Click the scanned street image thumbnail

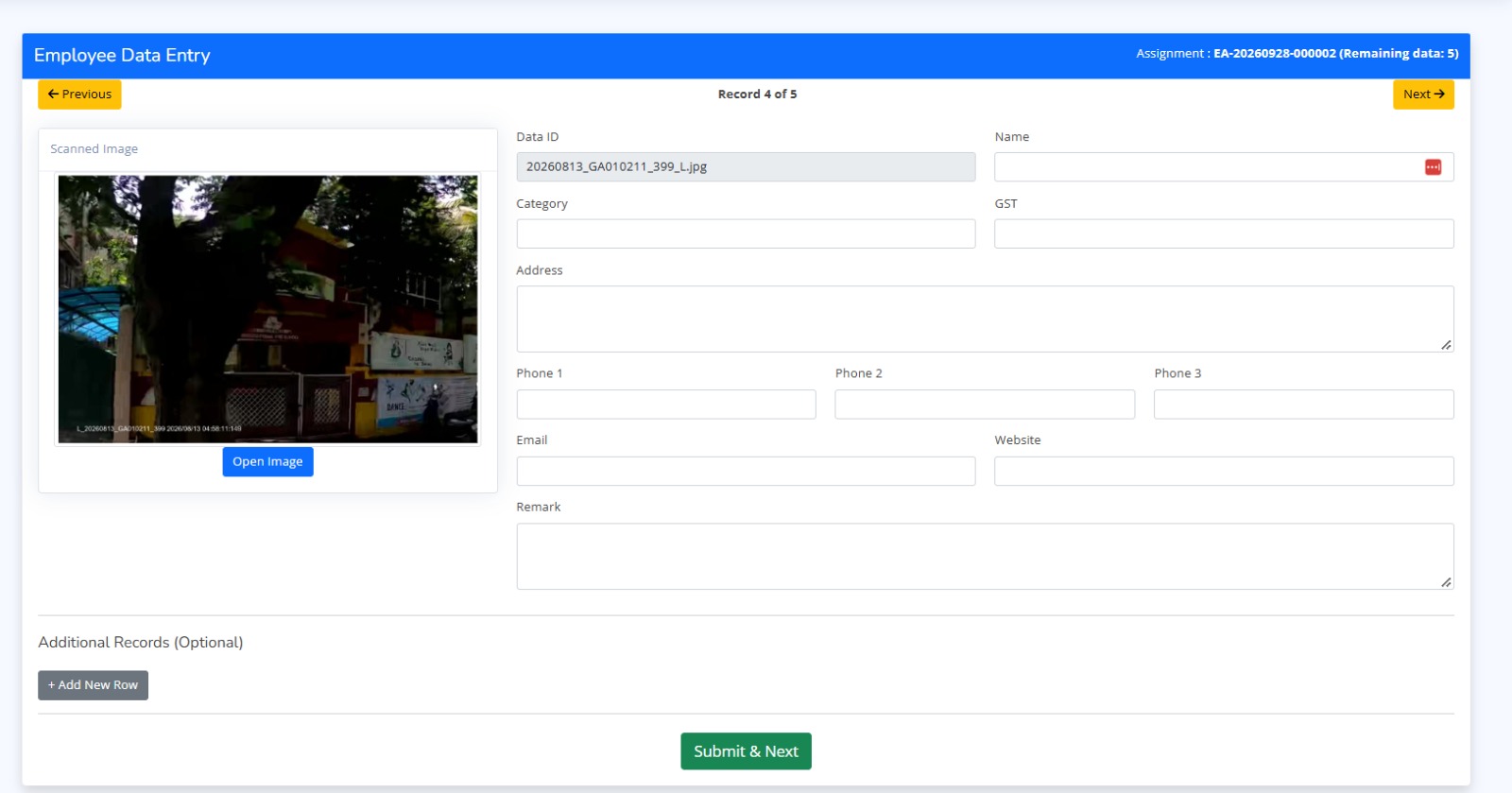pyautogui.click(x=267, y=309)
